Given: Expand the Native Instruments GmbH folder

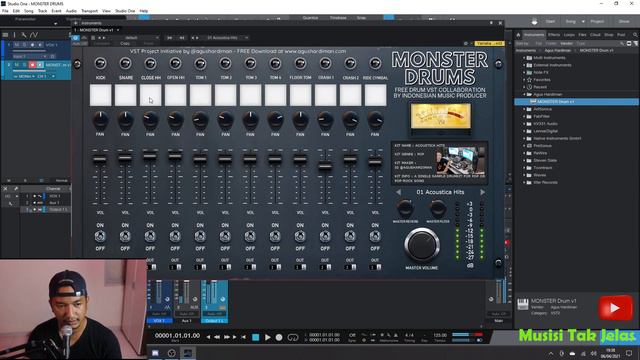Looking at the screenshot, I should [x=524, y=138].
